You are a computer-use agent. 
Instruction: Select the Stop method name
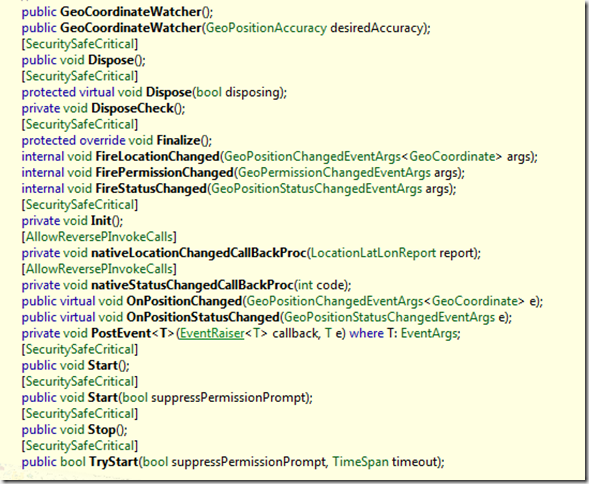click(102, 430)
